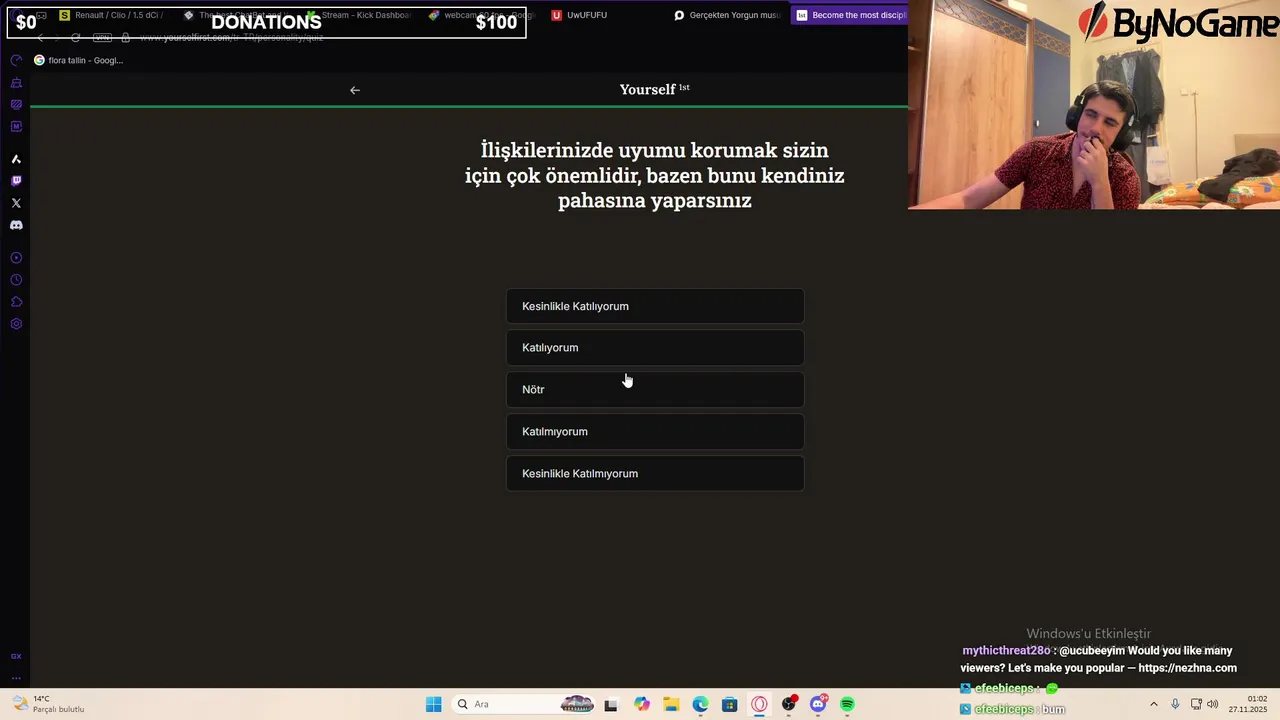
Task: Open weather widget showing 14°C
Action: [48, 704]
